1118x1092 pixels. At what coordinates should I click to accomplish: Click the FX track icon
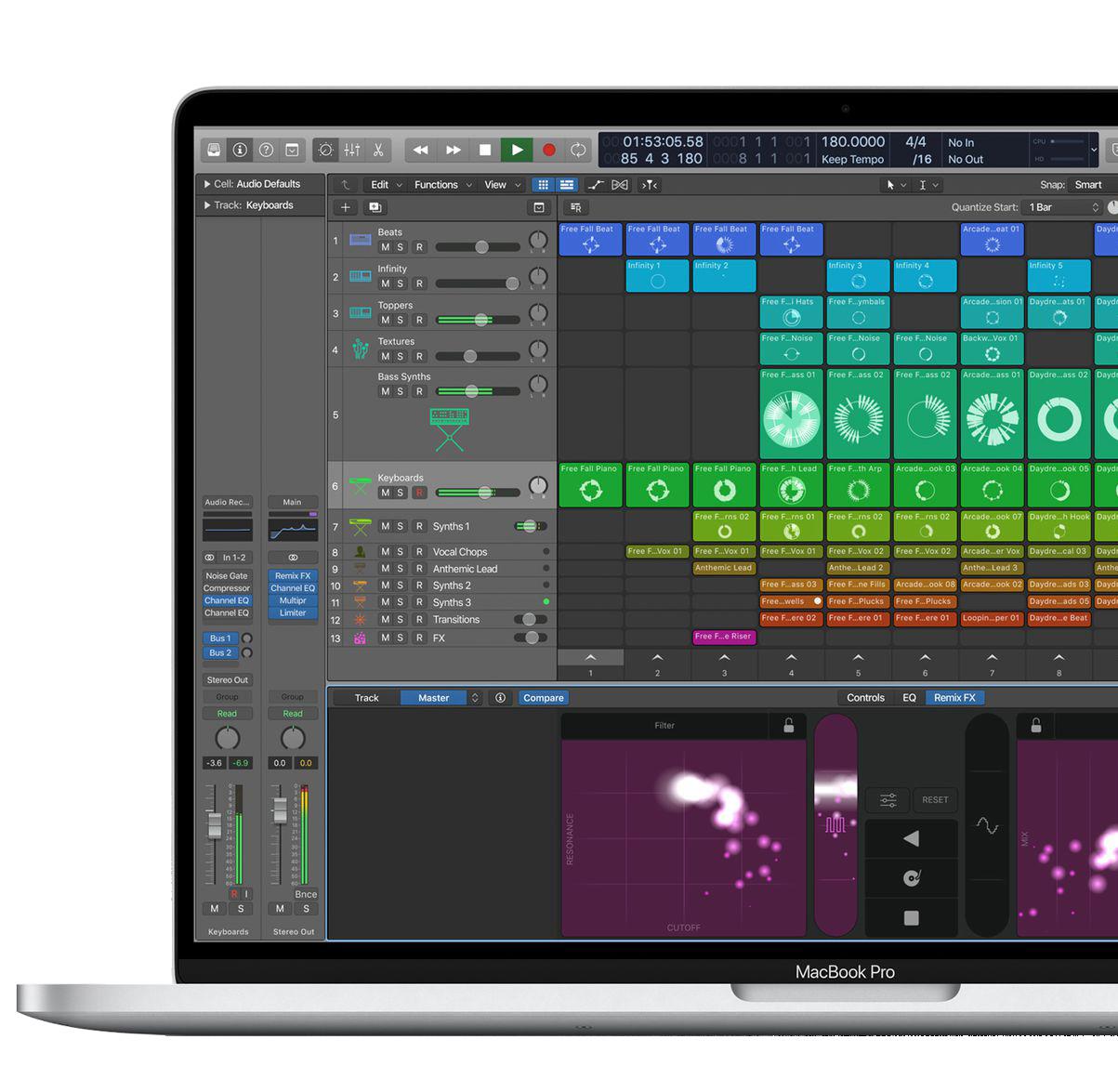pos(360,638)
